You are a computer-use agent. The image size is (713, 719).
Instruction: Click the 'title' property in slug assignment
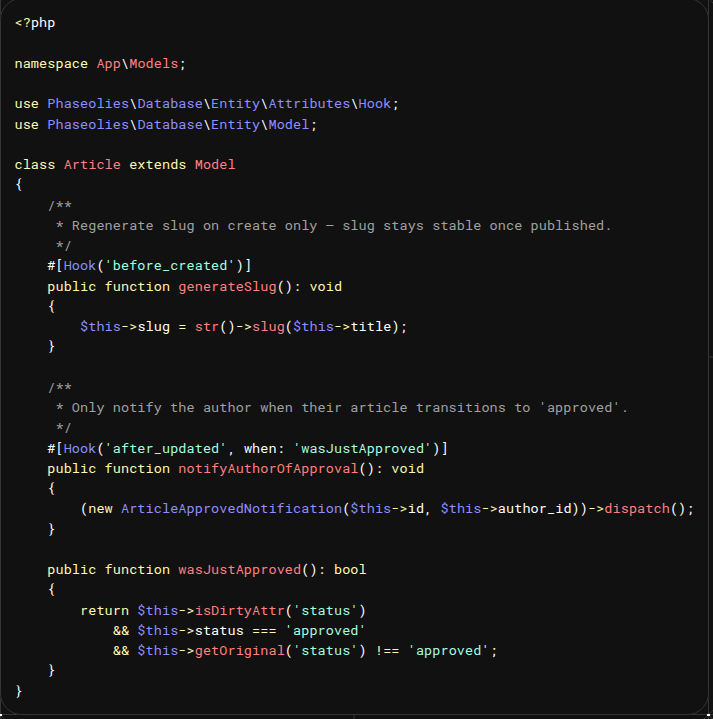(371, 326)
